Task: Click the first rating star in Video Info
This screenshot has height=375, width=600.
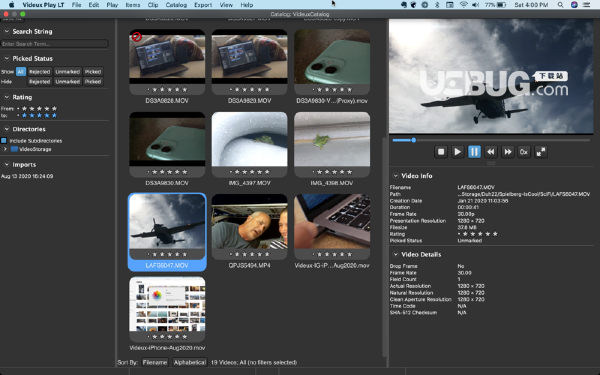Action: [465, 234]
